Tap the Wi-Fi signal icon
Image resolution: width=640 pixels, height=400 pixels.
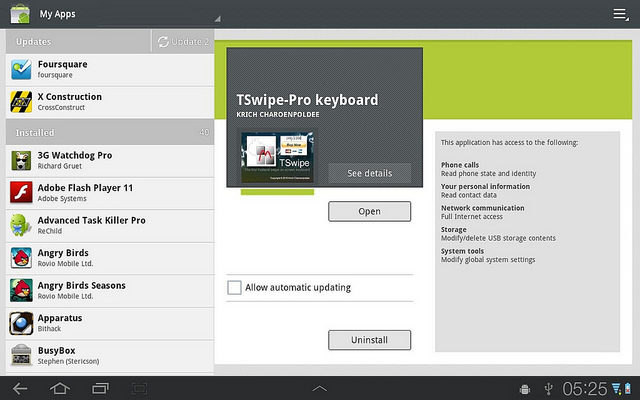[616, 388]
